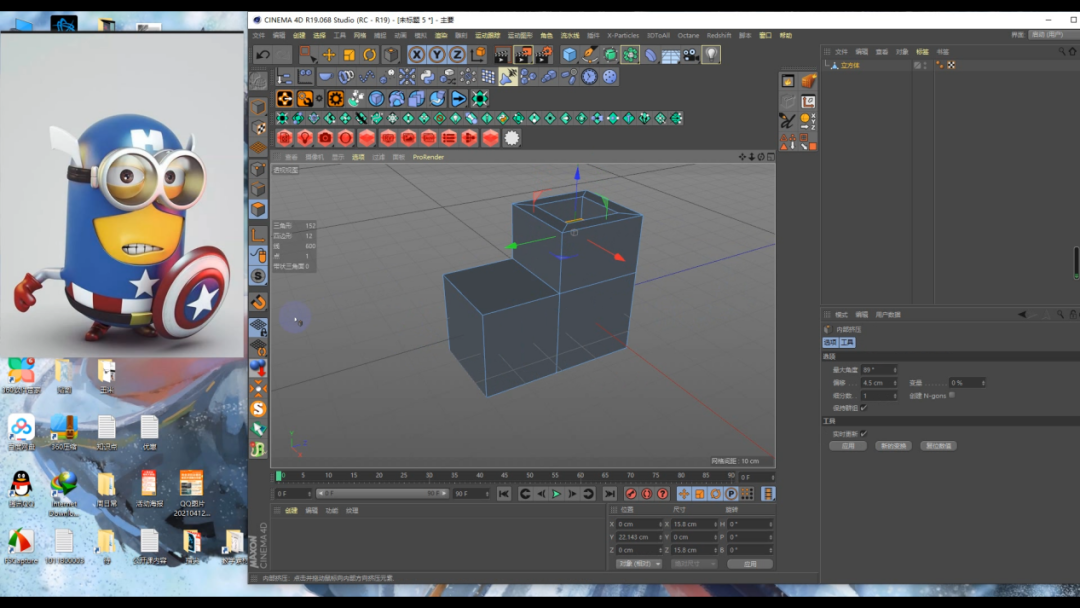Select the Rotate tool icon
The width and height of the screenshot is (1080, 608).
(370, 54)
